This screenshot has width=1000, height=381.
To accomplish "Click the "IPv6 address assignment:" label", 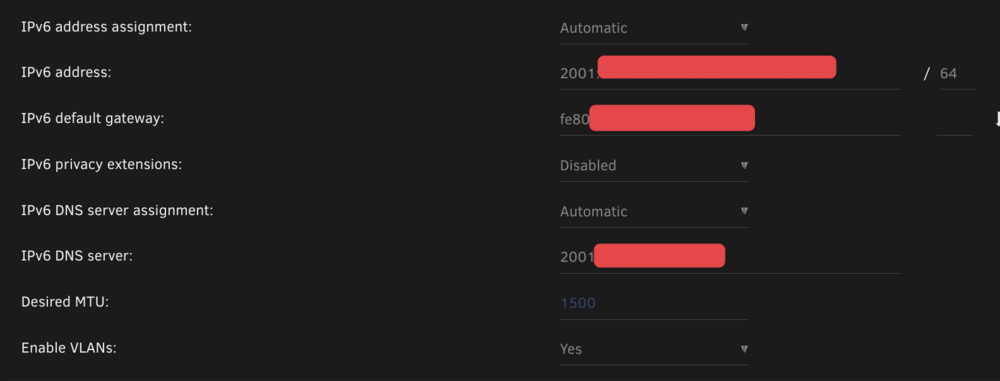I will (x=107, y=27).
